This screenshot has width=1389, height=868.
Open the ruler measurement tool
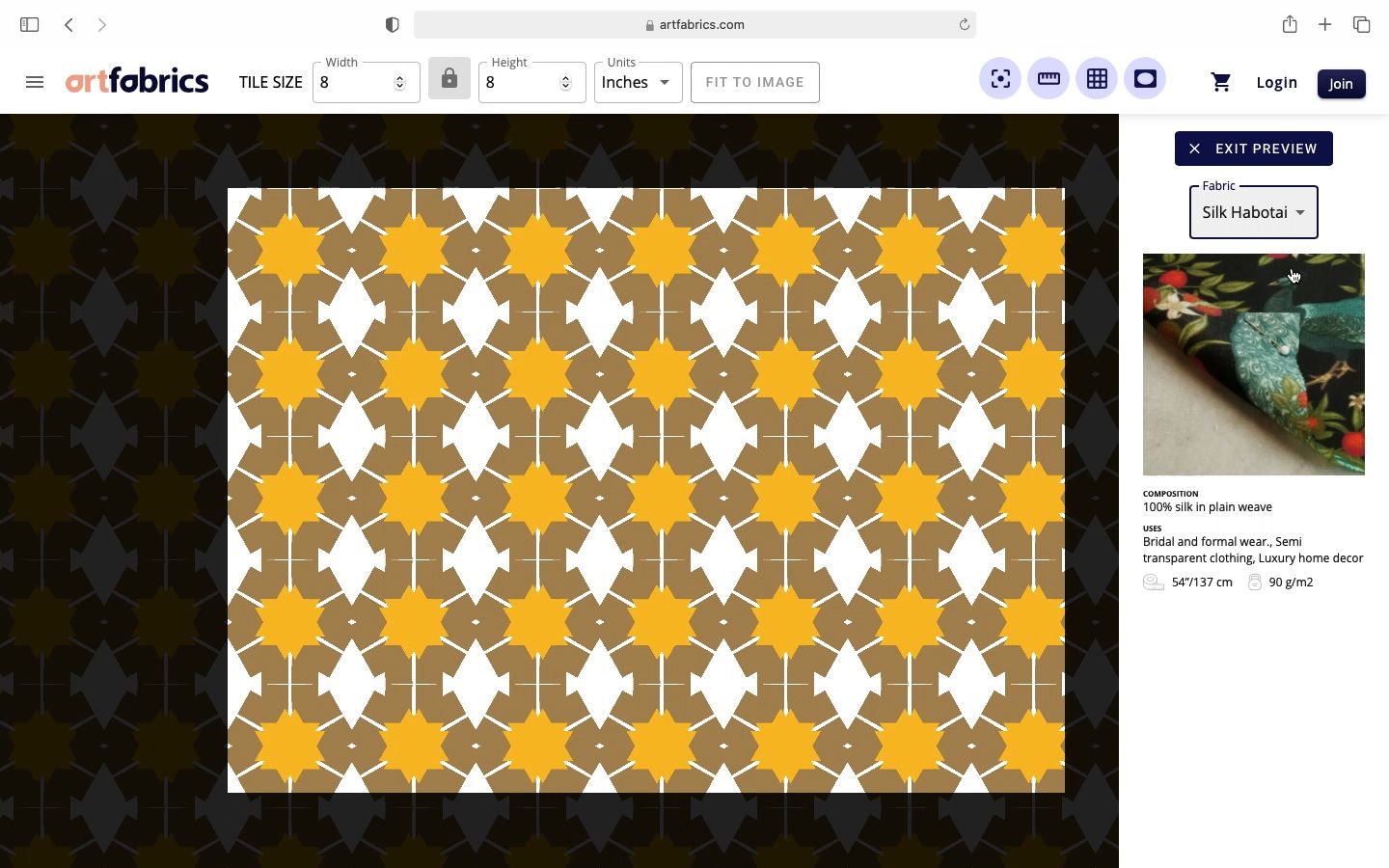tap(1048, 78)
